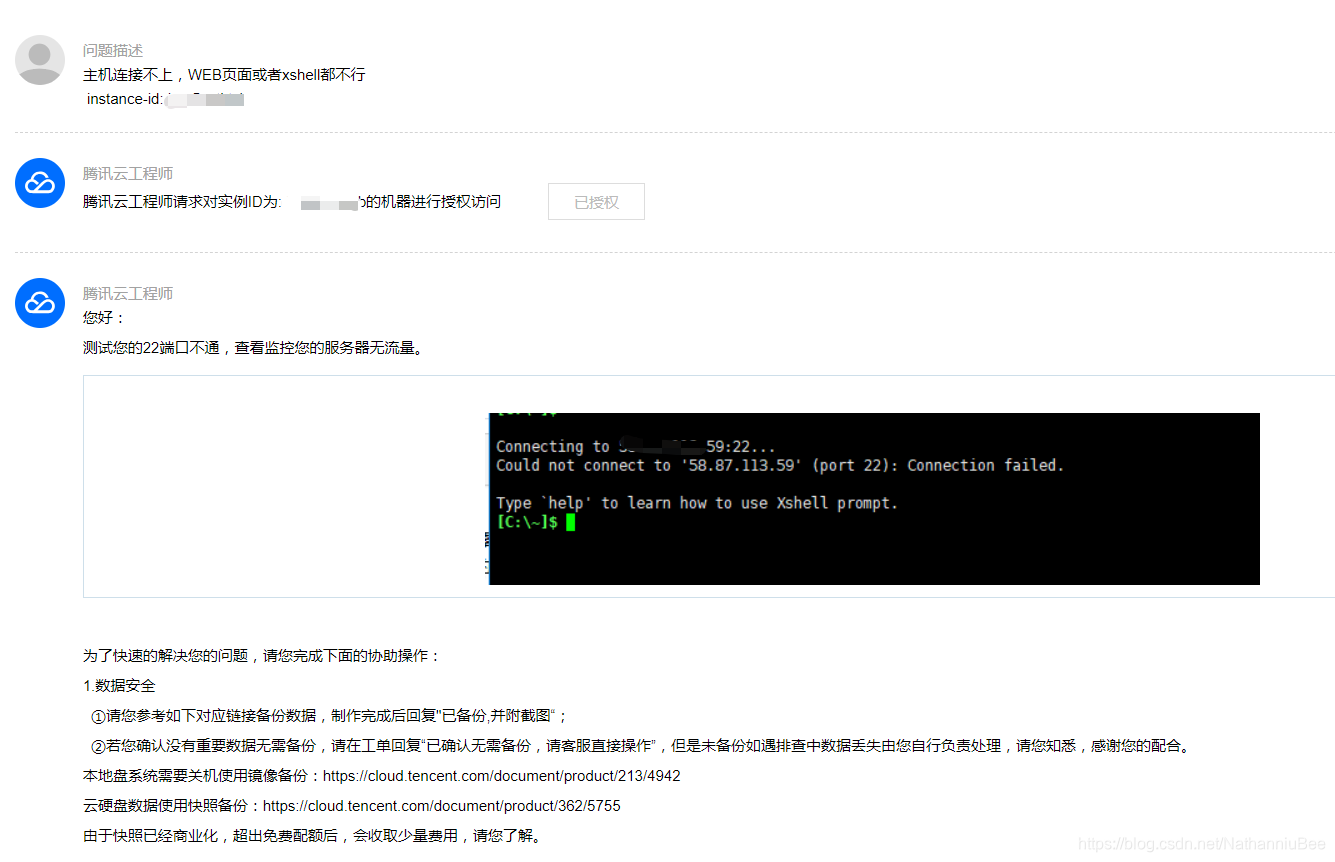1335x862 pixels.
Task: Open the Xshell terminal screenshot thumbnail
Action: (874, 498)
